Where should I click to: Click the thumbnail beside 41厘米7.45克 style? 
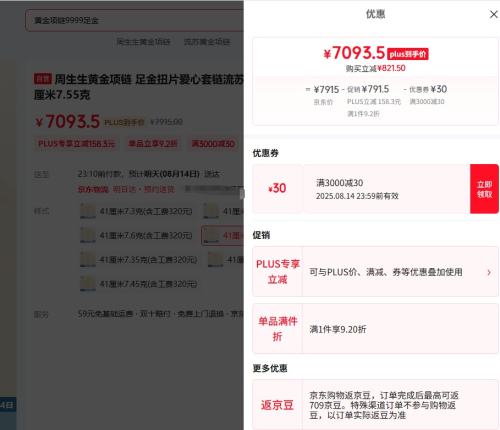tap(88, 284)
